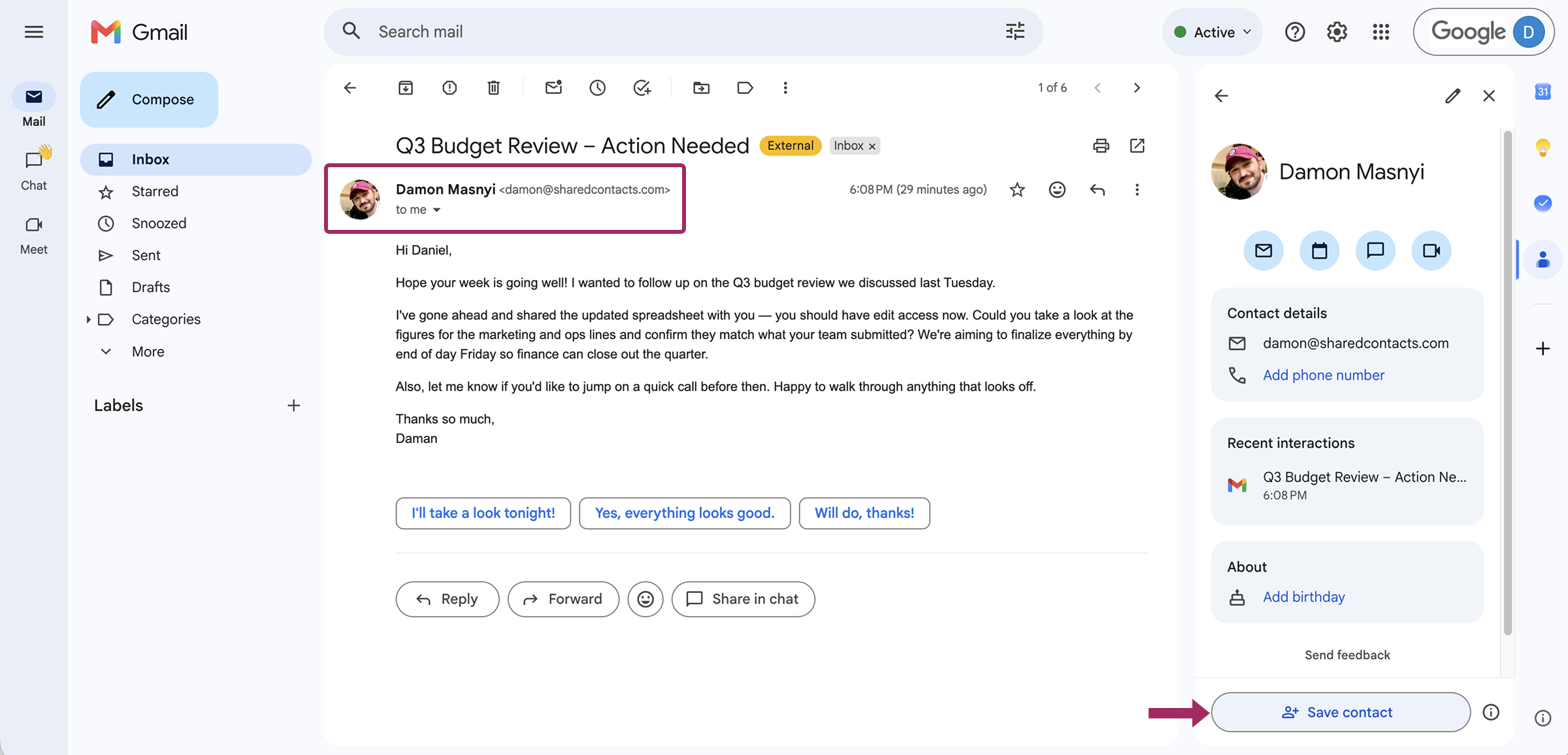Viewport: 1568px width, 755px height.
Task: Expand the Categories label tree
Action: 88,319
